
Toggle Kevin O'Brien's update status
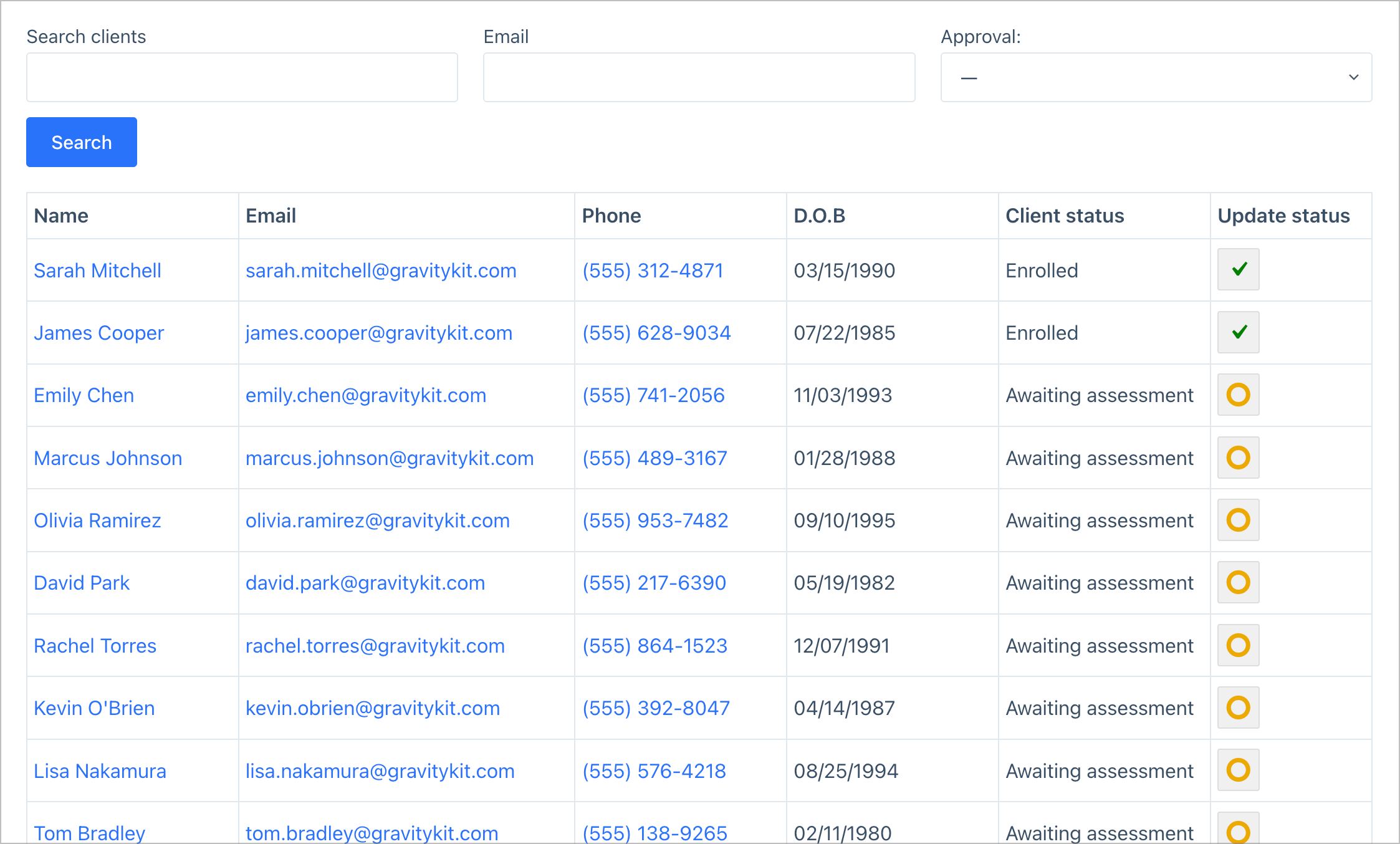pyautogui.click(x=1238, y=707)
